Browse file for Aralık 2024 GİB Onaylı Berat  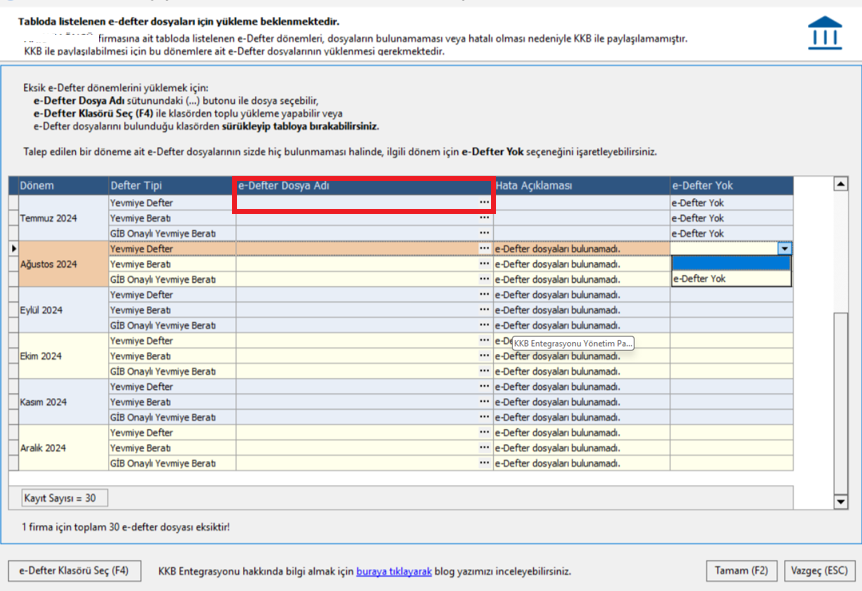(x=484, y=463)
